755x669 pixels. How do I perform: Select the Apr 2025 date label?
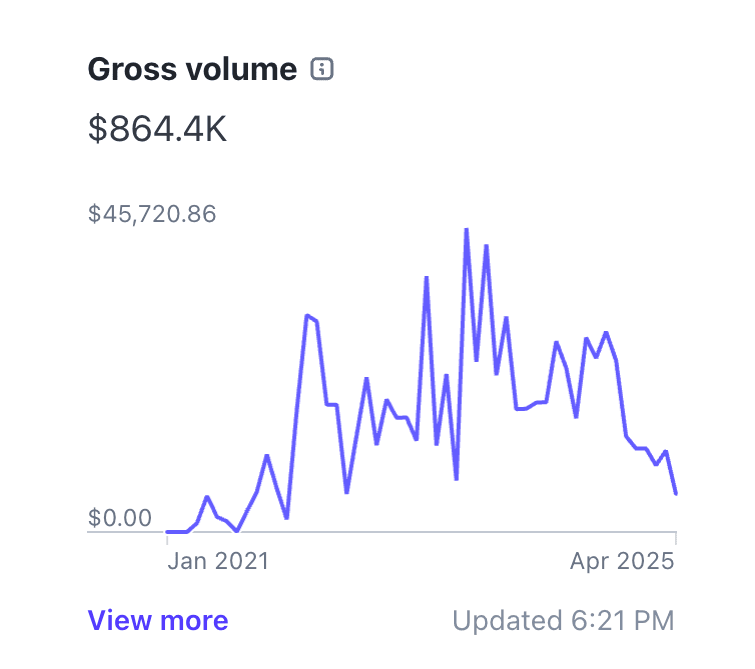[622, 561]
